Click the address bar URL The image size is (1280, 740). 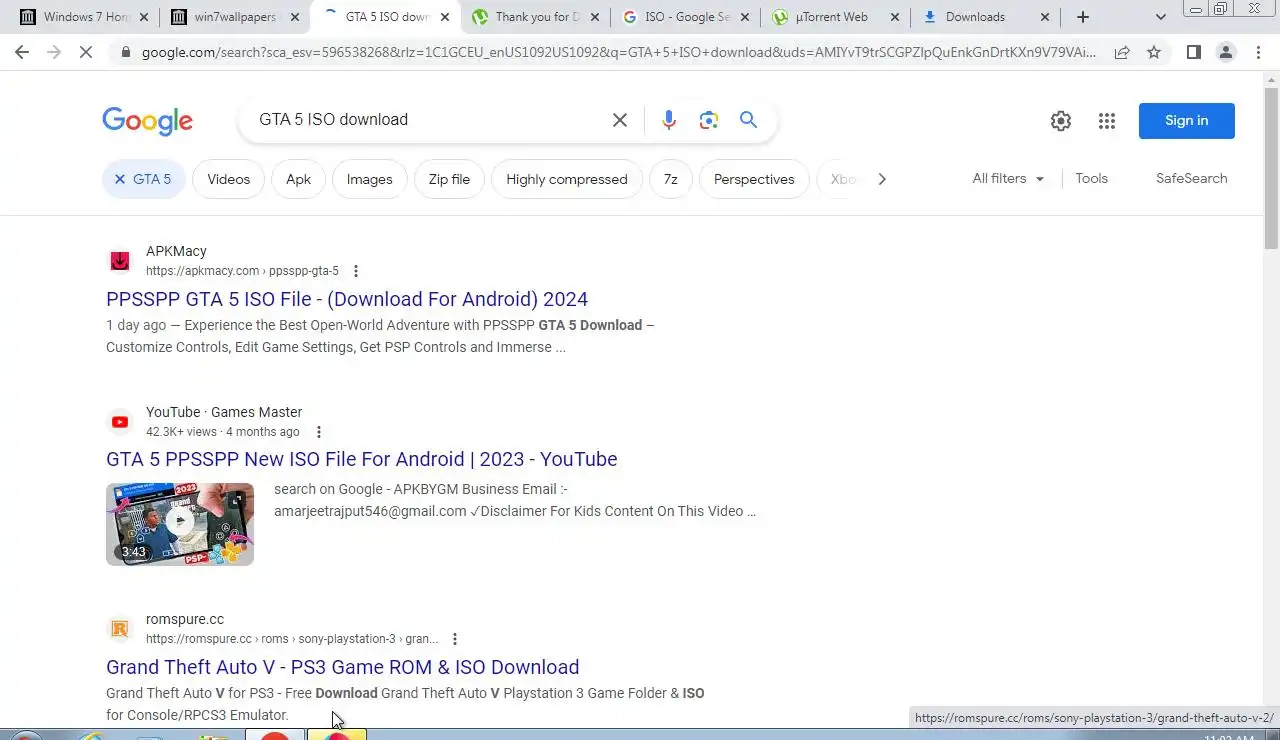click(x=618, y=52)
